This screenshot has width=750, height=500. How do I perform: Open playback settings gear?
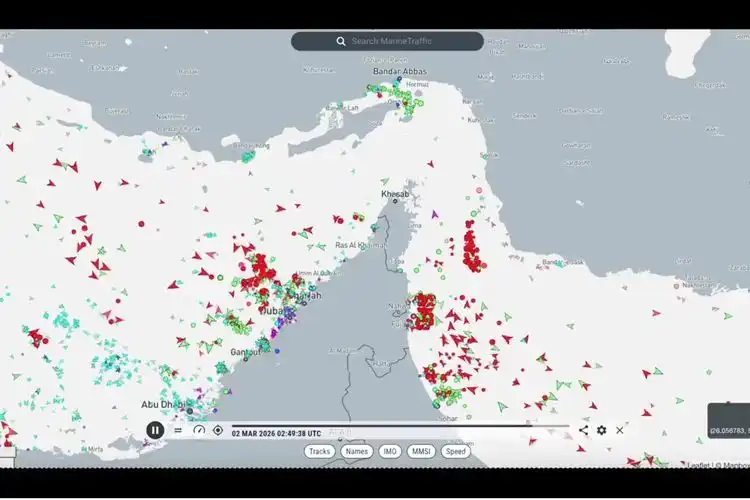click(x=601, y=430)
